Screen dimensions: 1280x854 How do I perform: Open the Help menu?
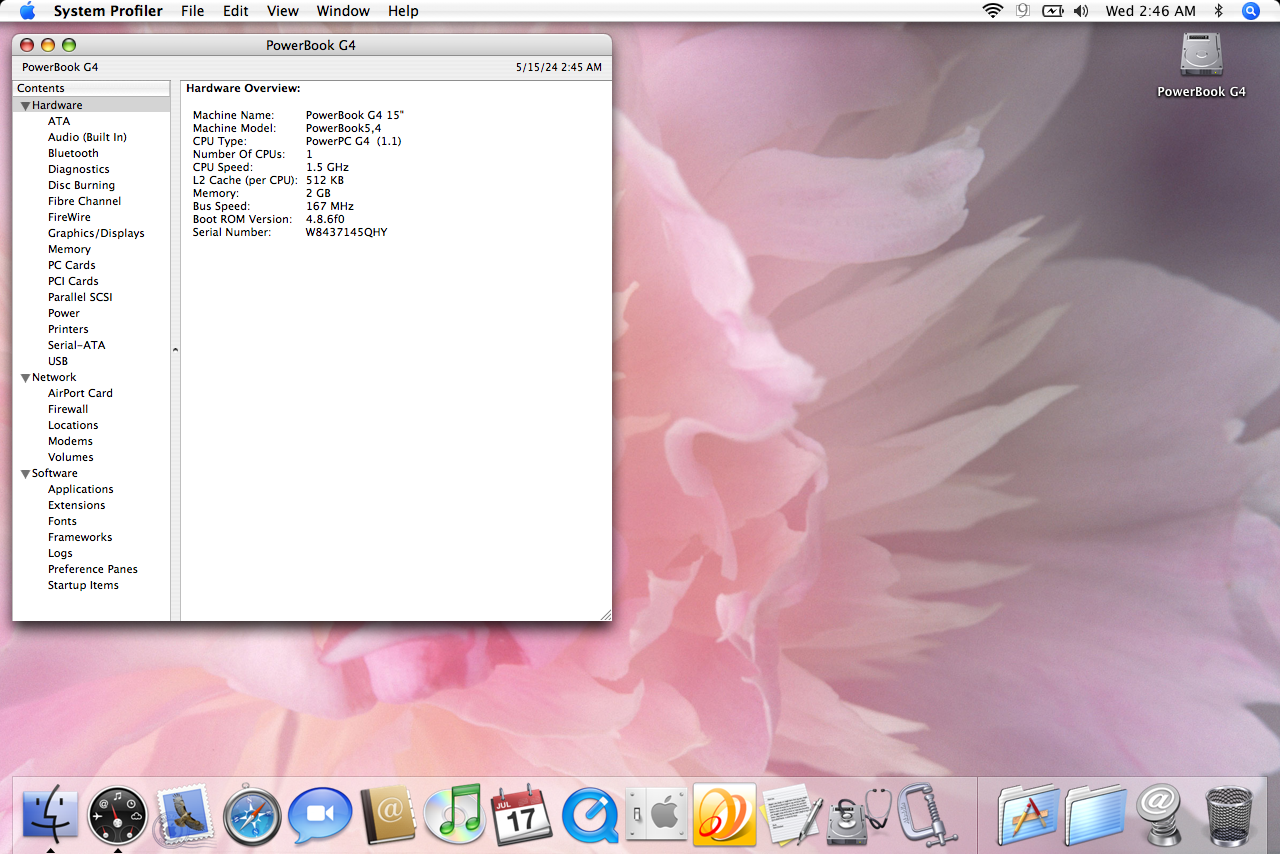[403, 11]
